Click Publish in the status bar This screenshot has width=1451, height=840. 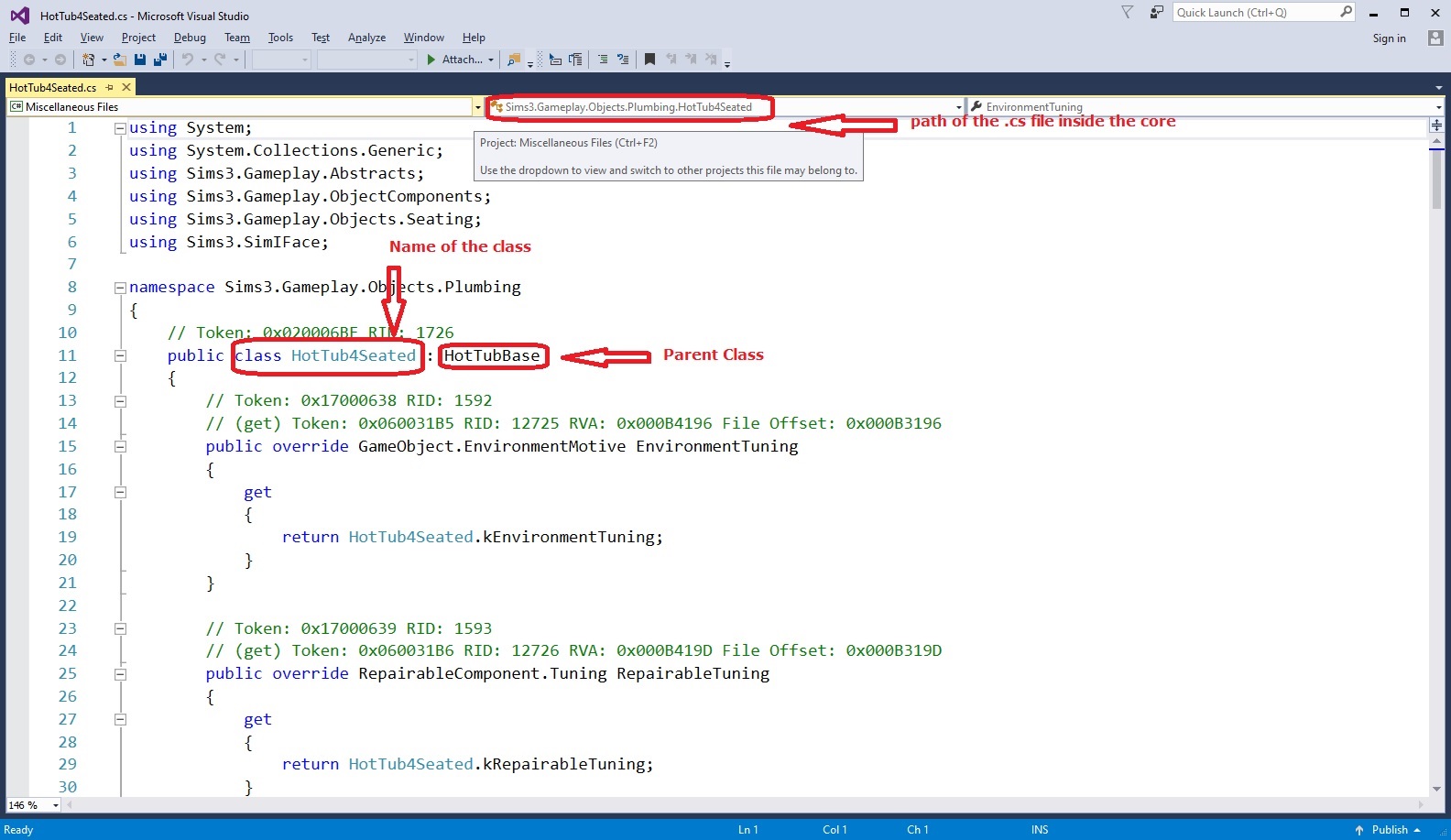point(1388,830)
